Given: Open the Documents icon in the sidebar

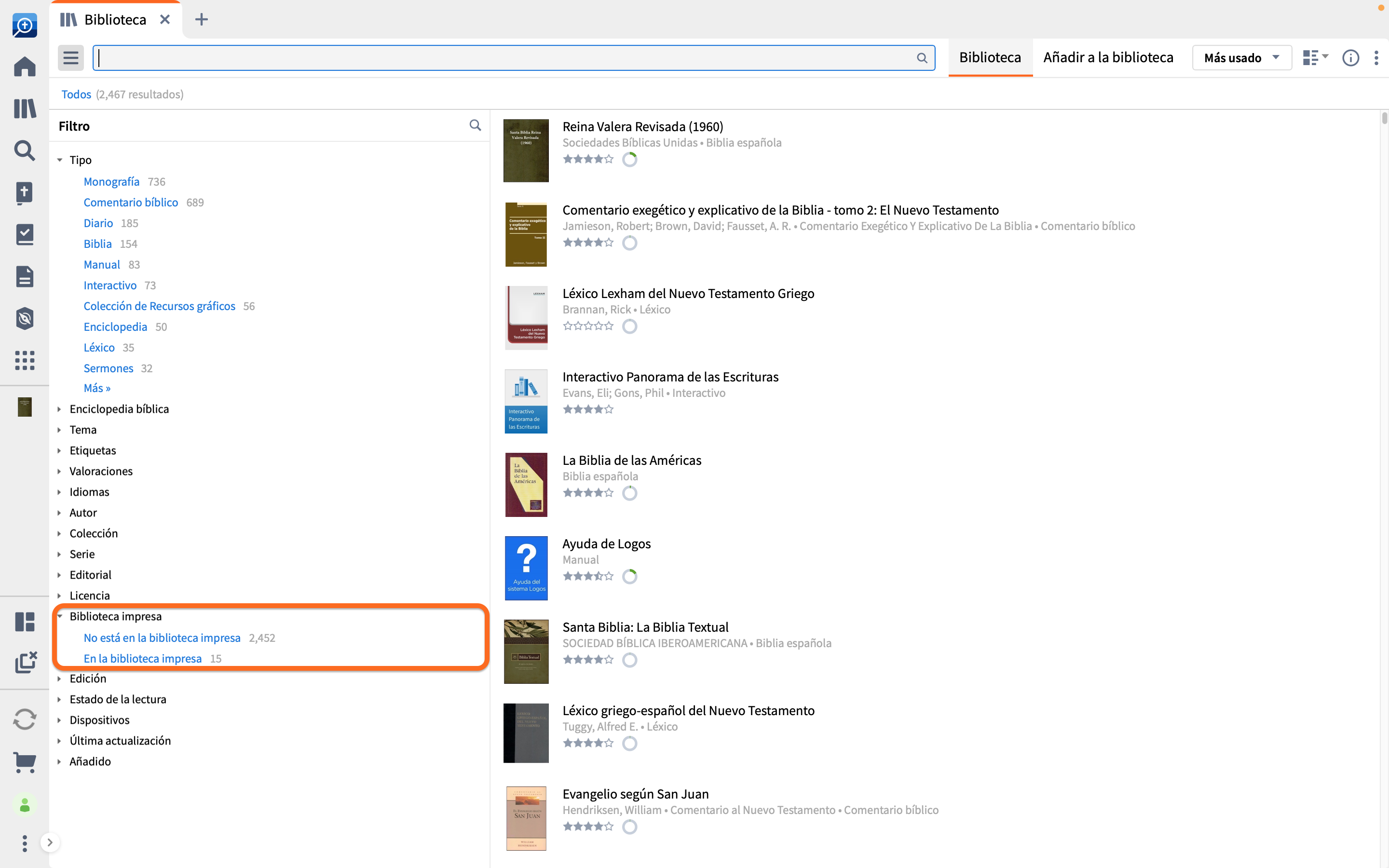Looking at the screenshot, I should click(25, 276).
